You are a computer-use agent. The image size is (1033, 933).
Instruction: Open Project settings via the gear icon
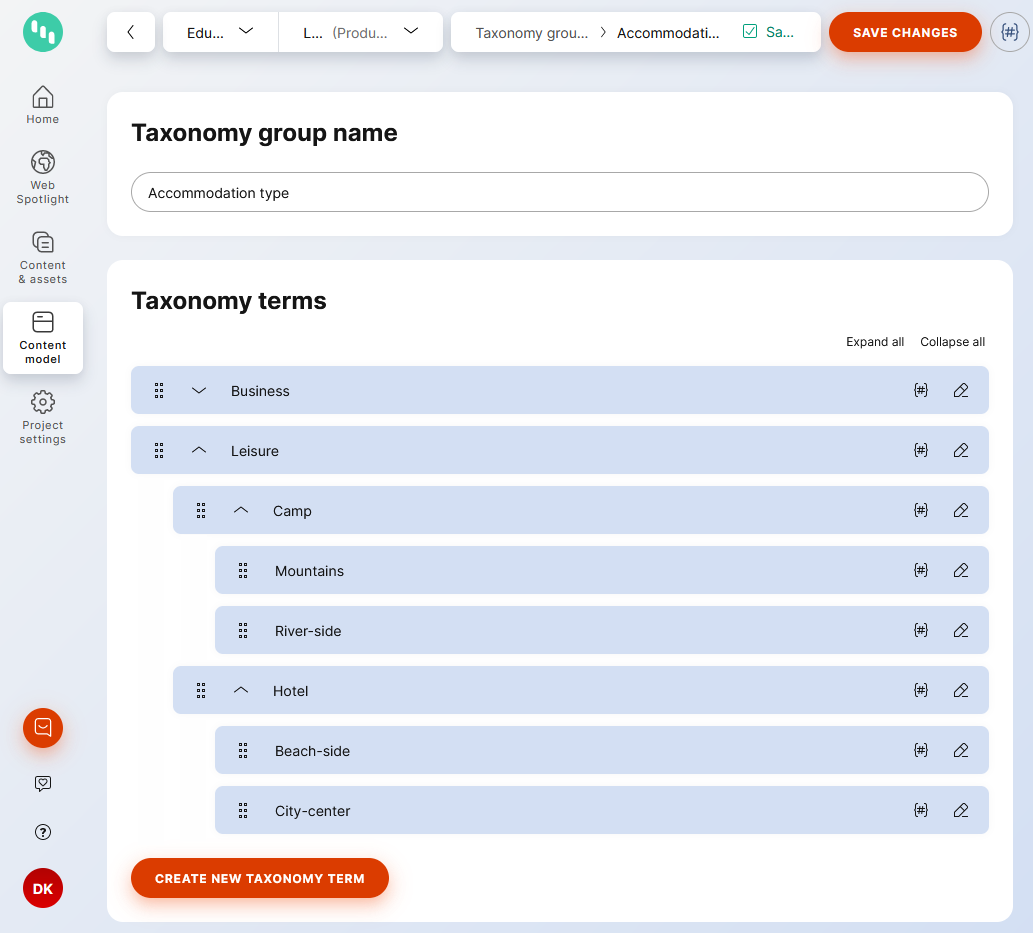tap(42, 418)
